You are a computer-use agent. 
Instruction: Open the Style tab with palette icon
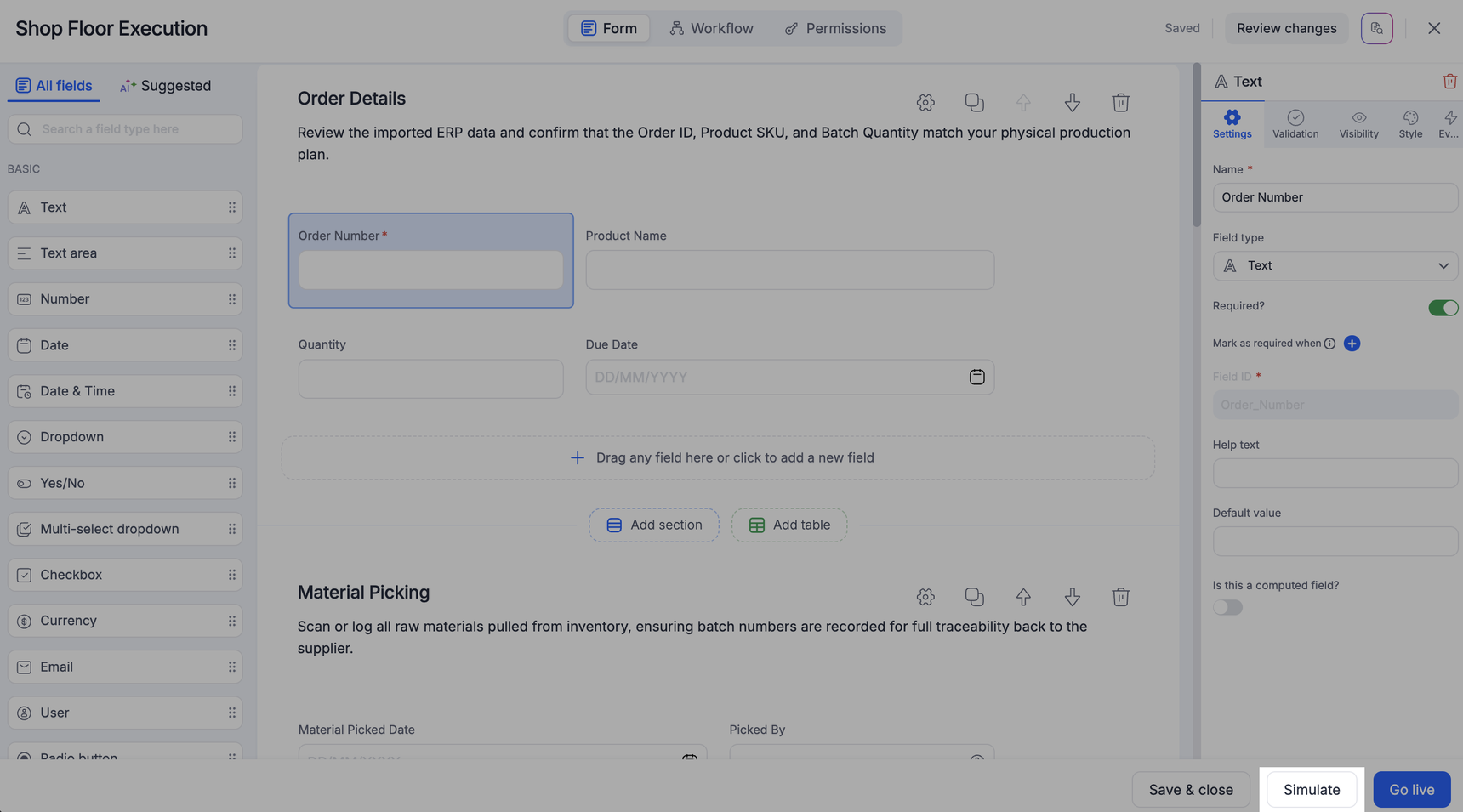1409,124
